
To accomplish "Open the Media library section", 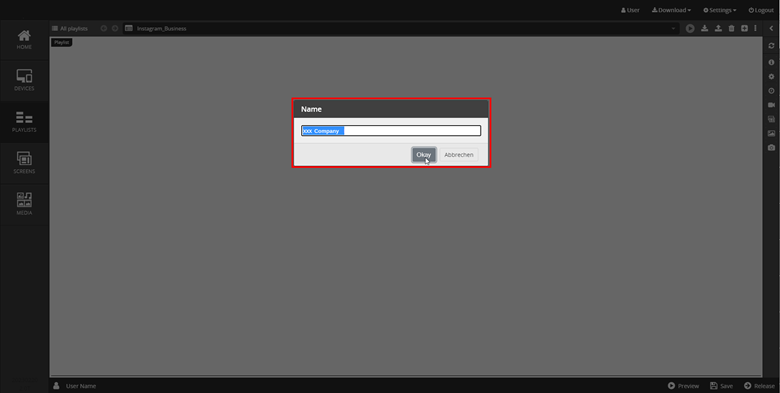I will [24, 205].
